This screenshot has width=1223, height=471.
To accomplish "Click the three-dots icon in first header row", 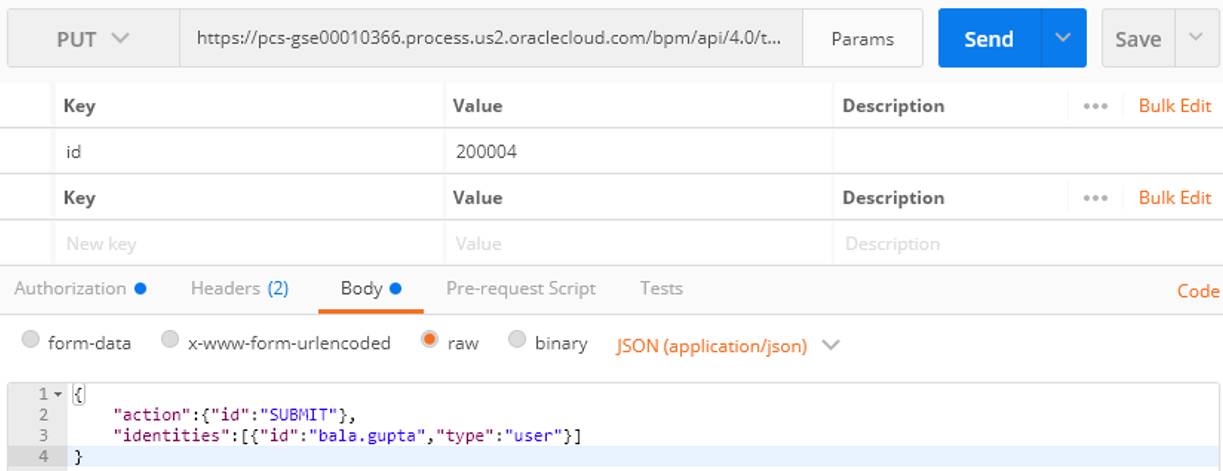I will click(x=1095, y=106).
